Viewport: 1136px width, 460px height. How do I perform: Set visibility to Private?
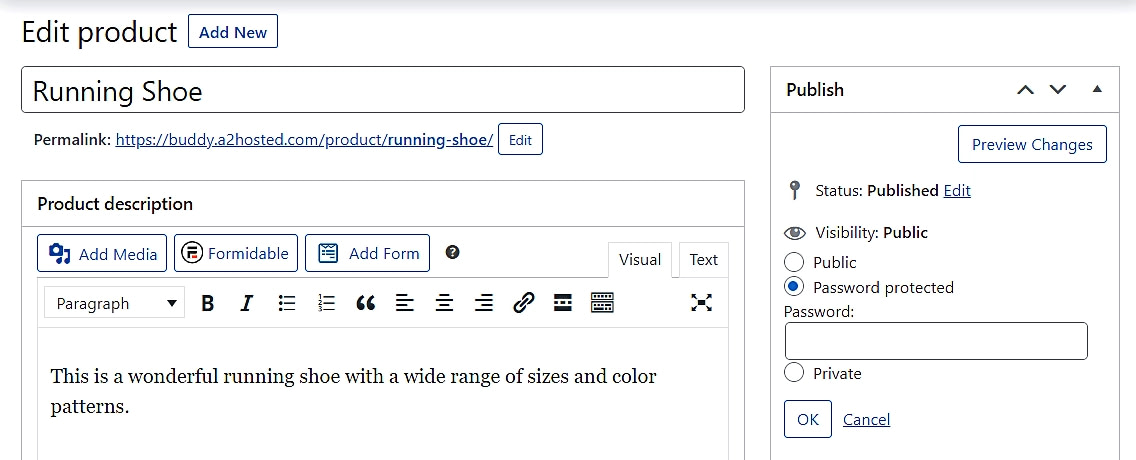coord(794,373)
